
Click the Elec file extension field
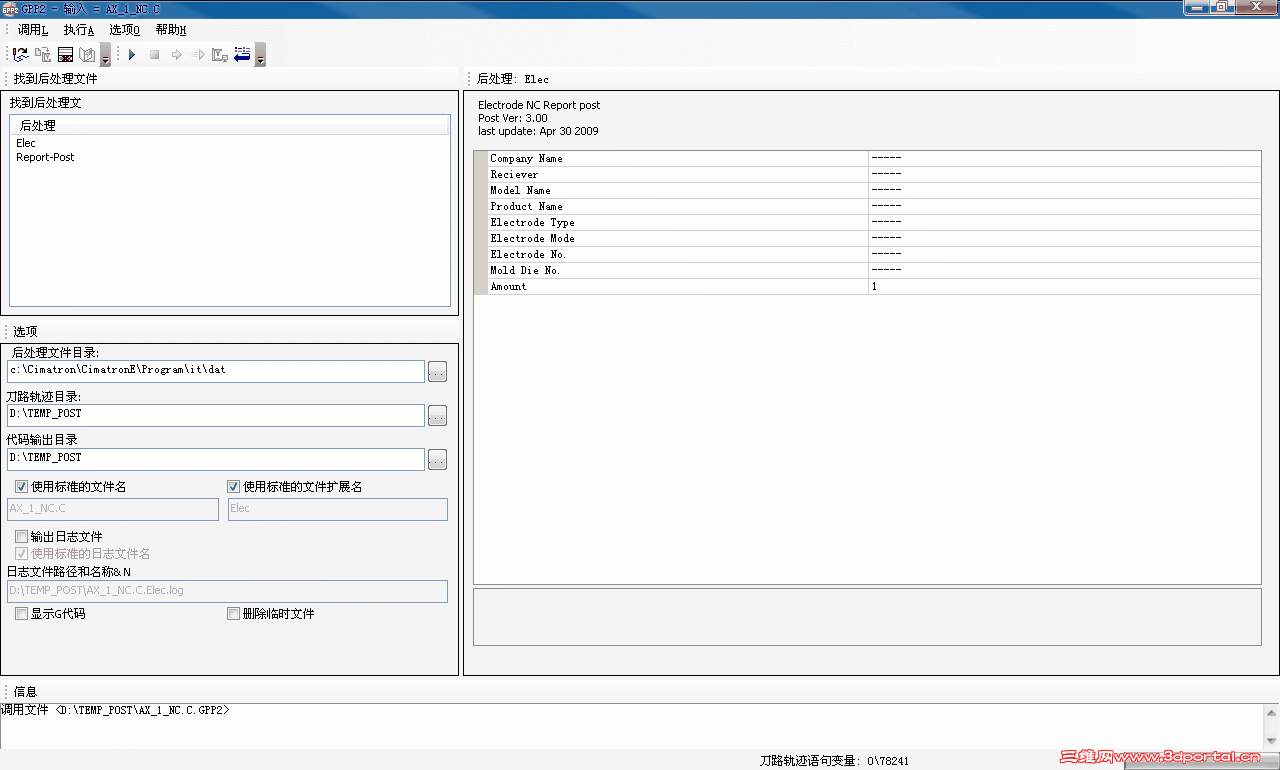(338, 509)
